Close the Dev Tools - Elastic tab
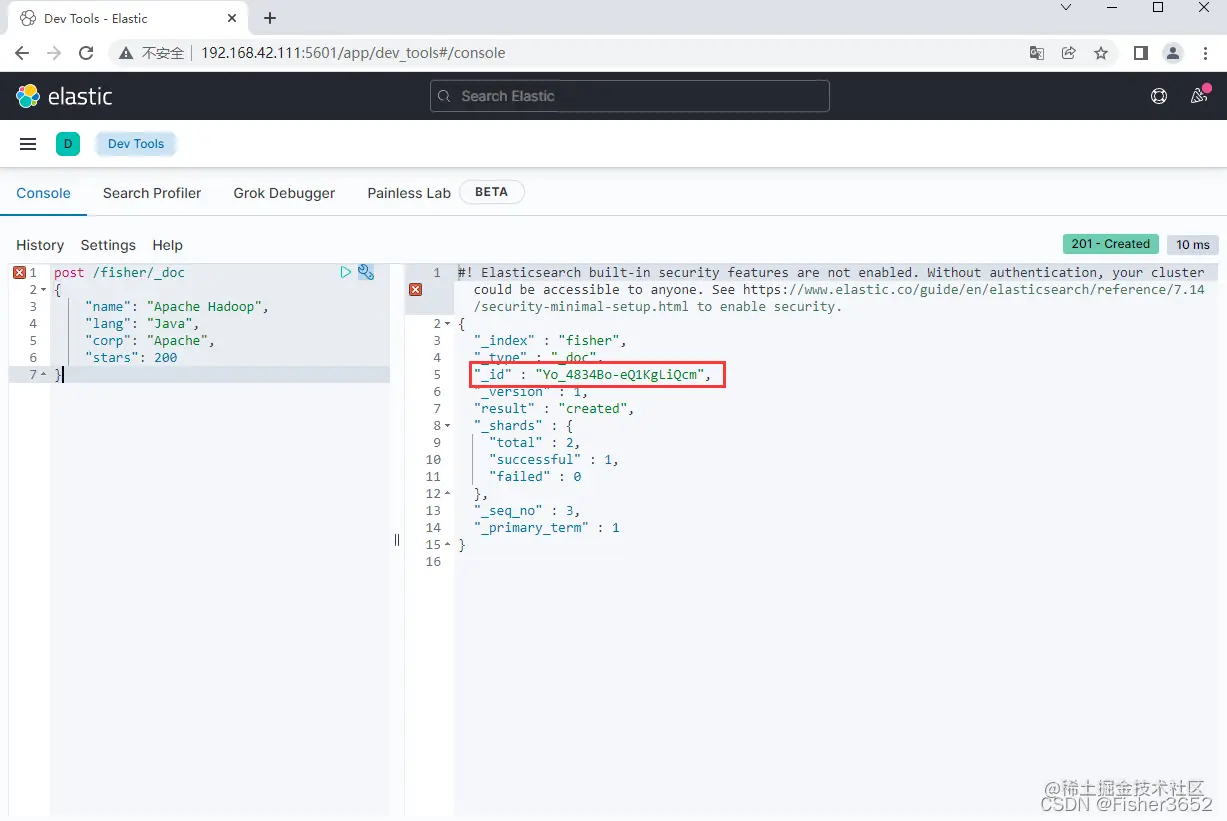The image size is (1227, 821). click(x=232, y=18)
